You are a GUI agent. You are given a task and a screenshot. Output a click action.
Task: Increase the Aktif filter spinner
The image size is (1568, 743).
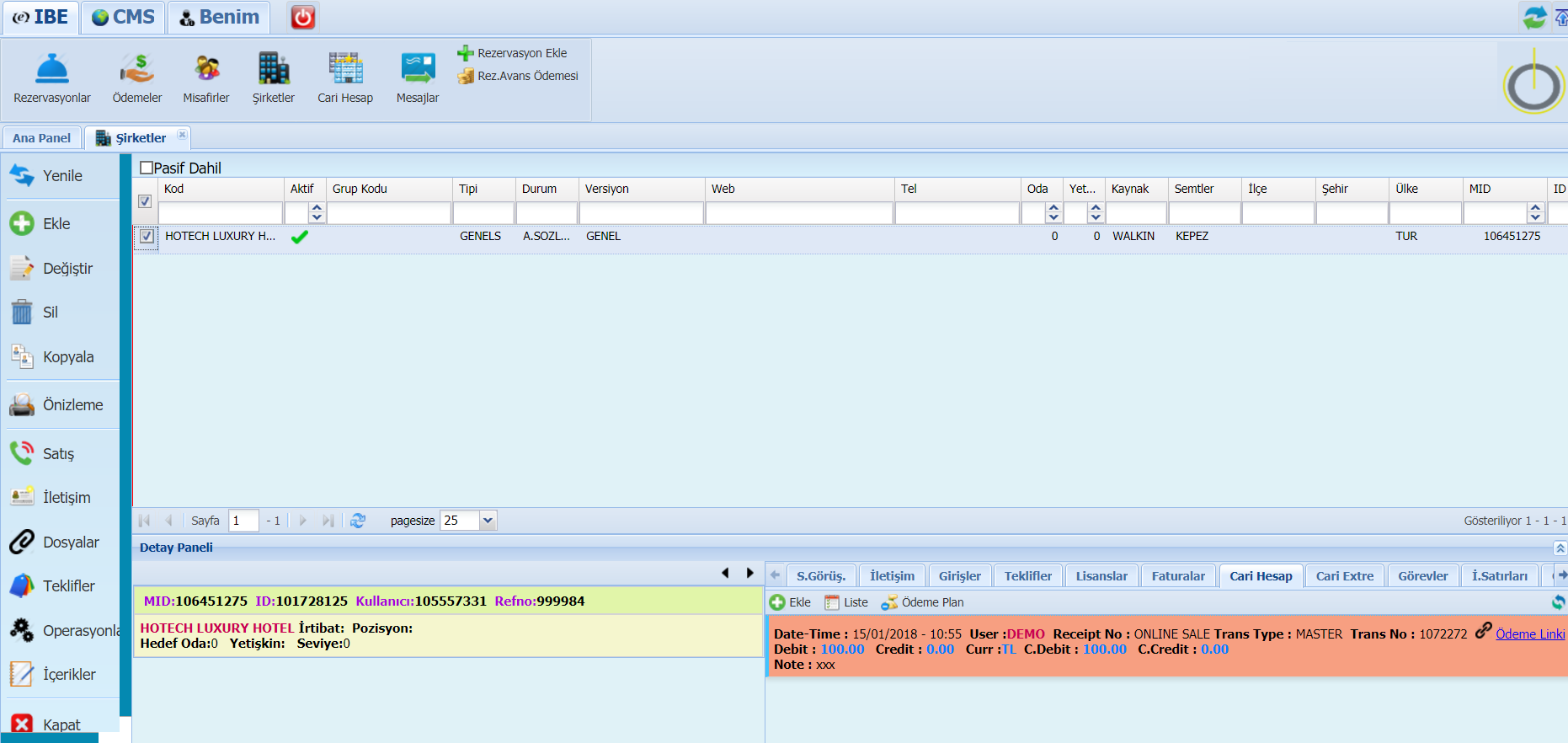pos(317,207)
